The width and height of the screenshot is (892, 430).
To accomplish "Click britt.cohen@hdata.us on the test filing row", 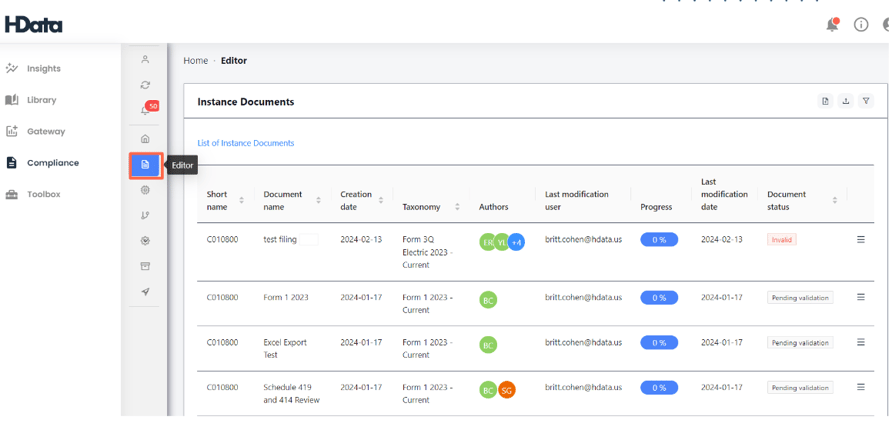I will pos(584,239).
